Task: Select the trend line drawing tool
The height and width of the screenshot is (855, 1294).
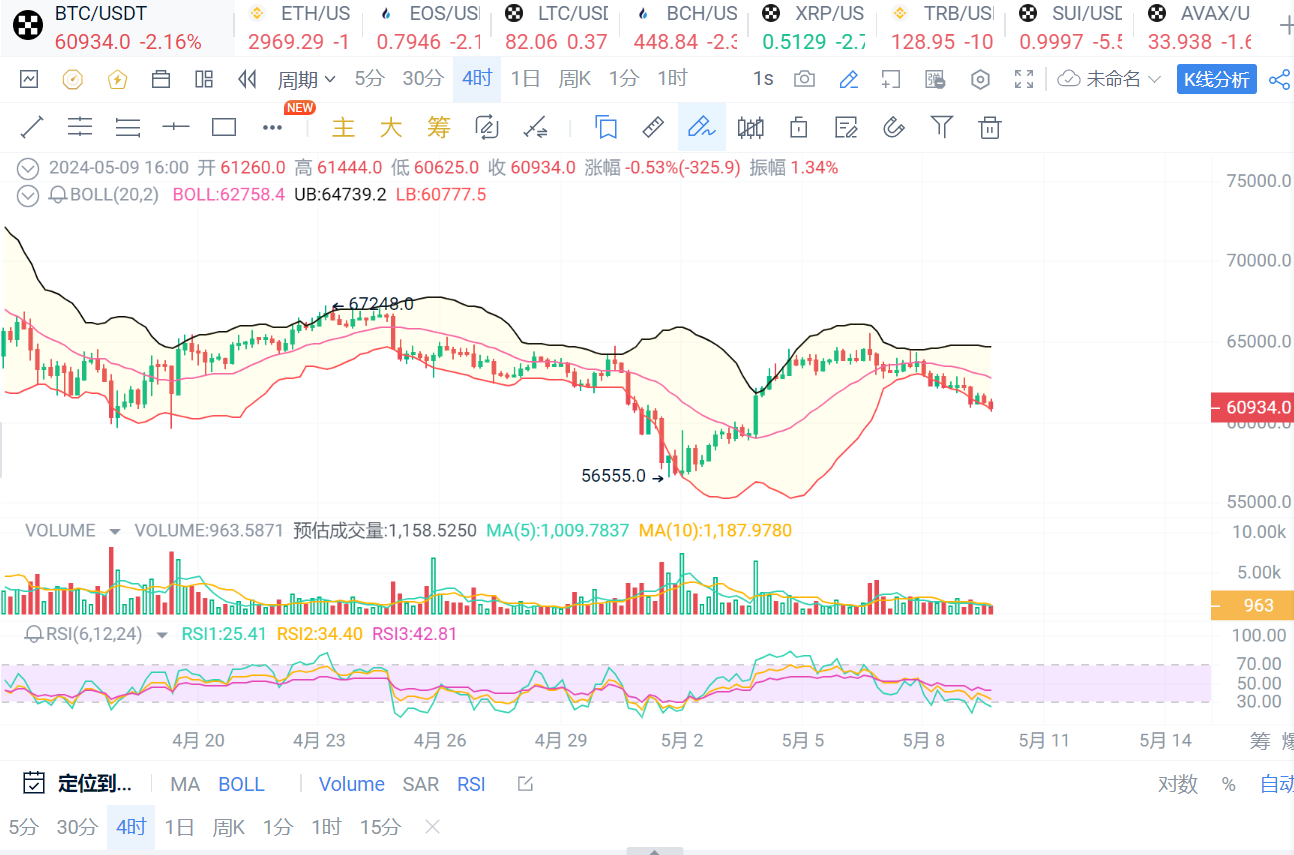Action: point(32,127)
